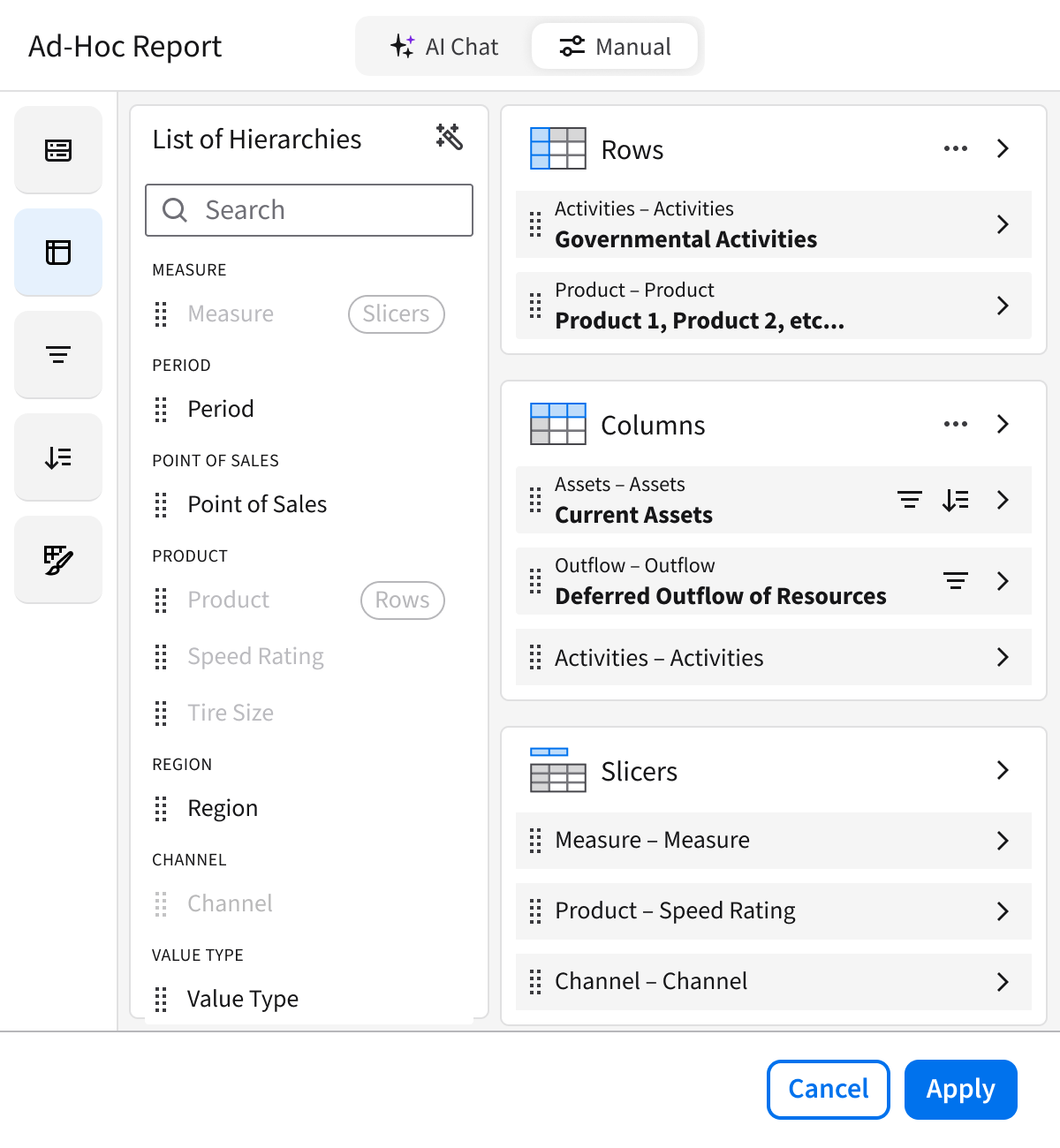Select the greyed Measure hierarchy item
The height and width of the screenshot is (1148, 1060).
(x=231, y=313)
